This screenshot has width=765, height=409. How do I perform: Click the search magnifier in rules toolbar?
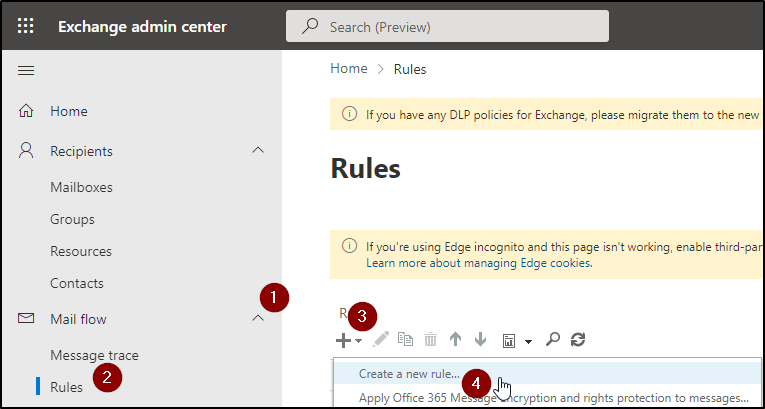click(552, 340)
